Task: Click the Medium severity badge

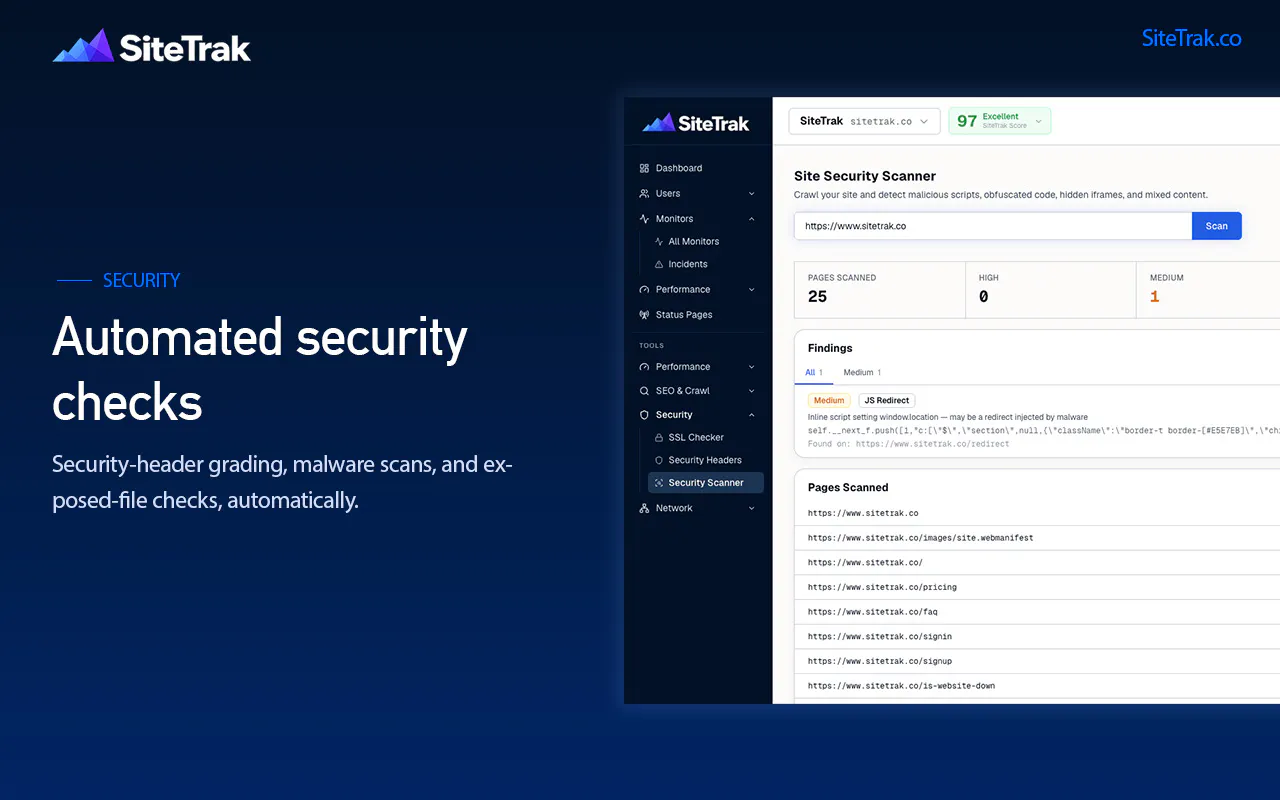Action: click(829, 400)
